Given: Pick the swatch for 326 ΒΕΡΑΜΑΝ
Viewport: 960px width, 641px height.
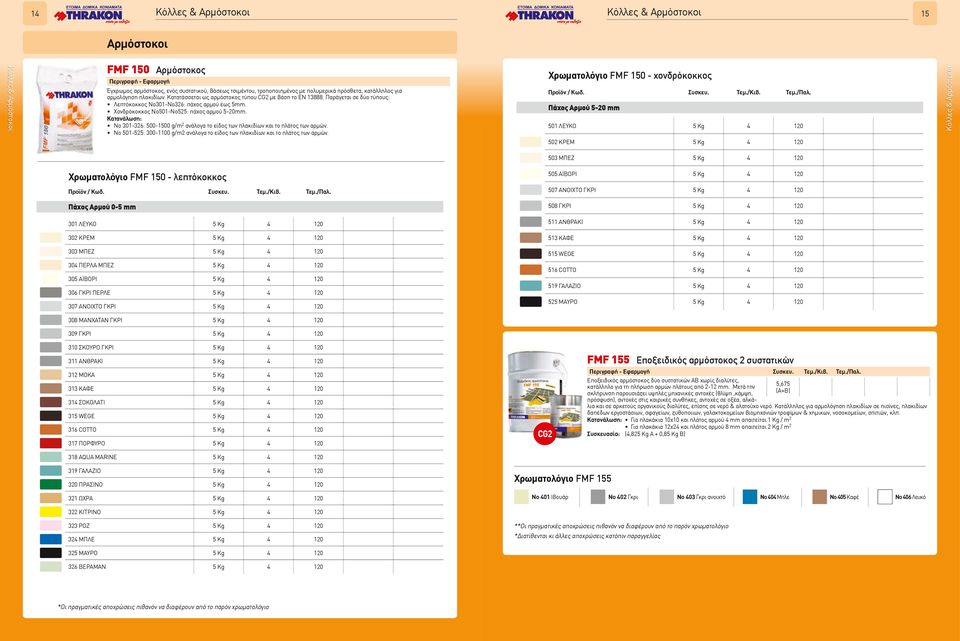Looking at the screenshot, I should click(51, 567).
